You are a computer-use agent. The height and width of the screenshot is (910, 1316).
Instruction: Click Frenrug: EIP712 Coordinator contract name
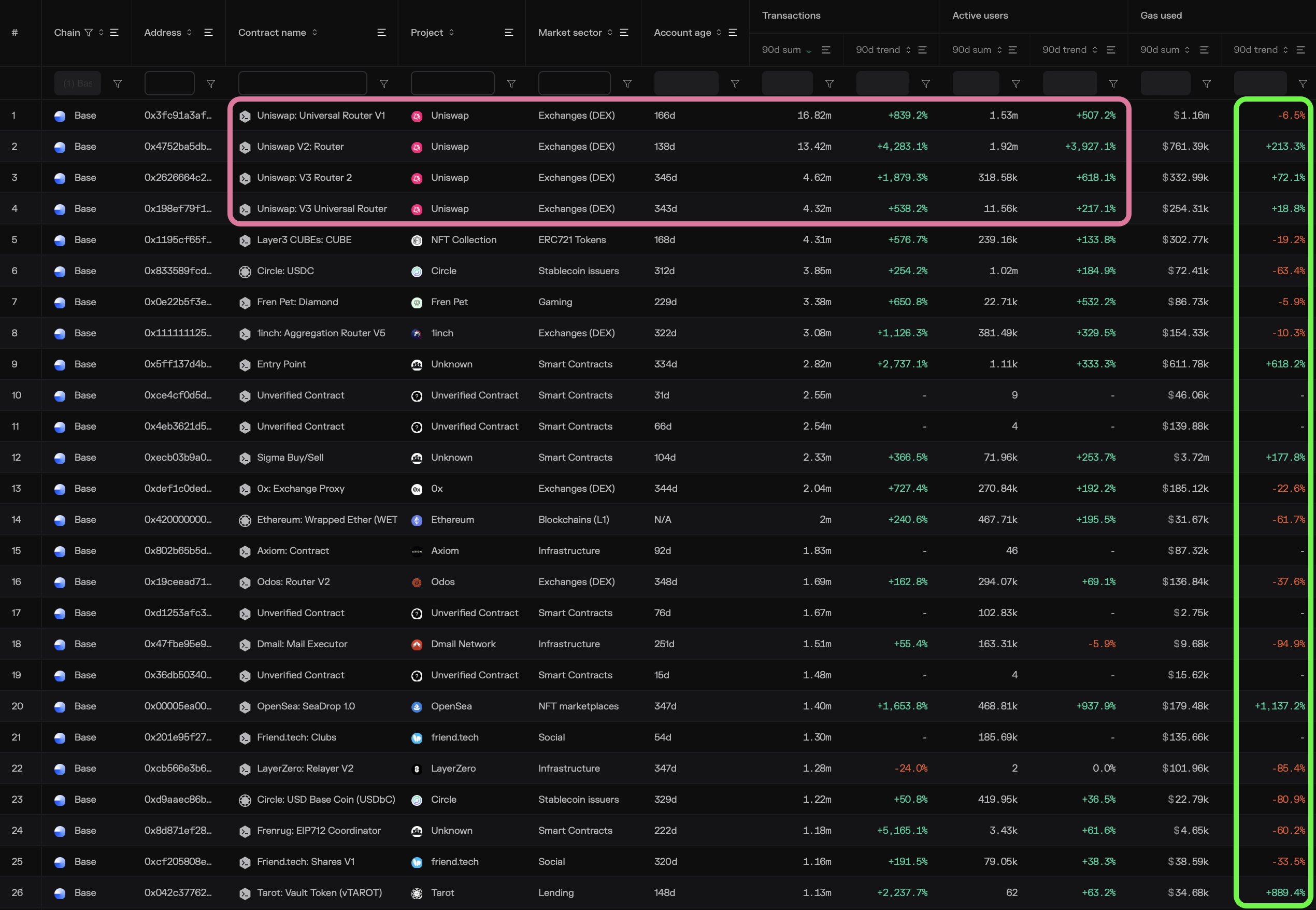[319, 831]
